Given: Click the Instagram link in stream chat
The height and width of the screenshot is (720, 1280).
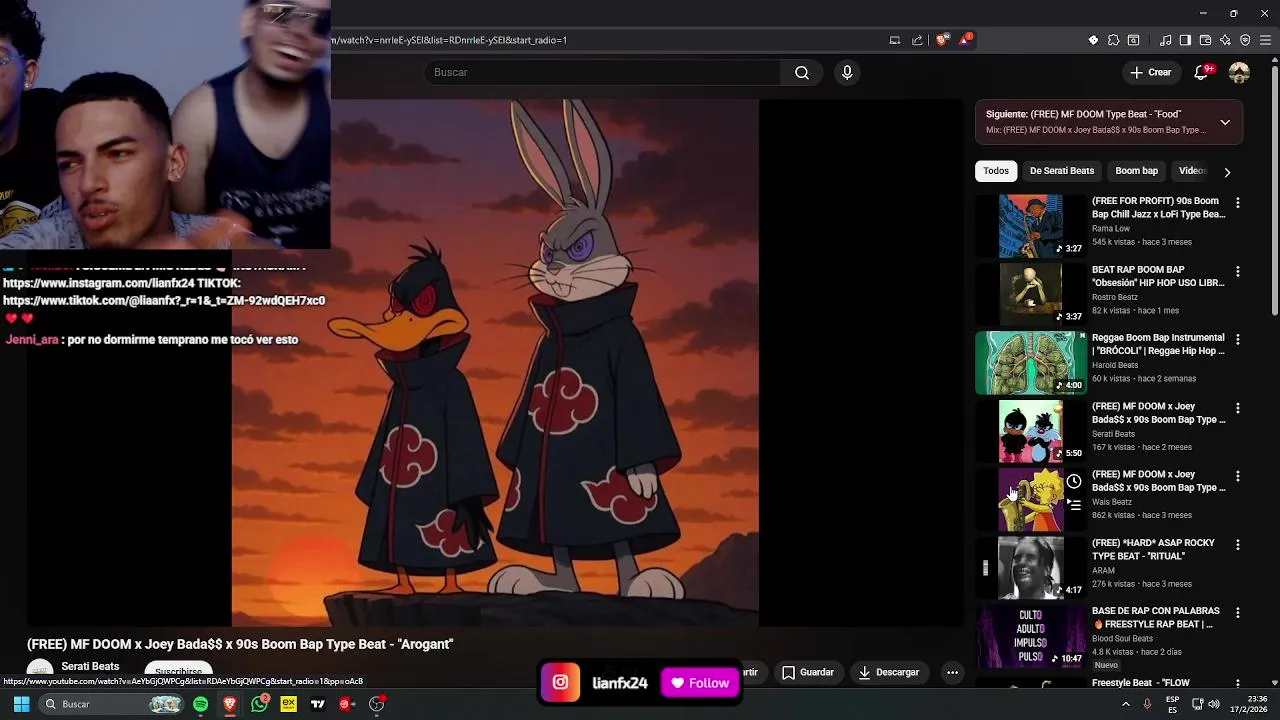Looking at the screenshot, I should click(x=98, y=283).
